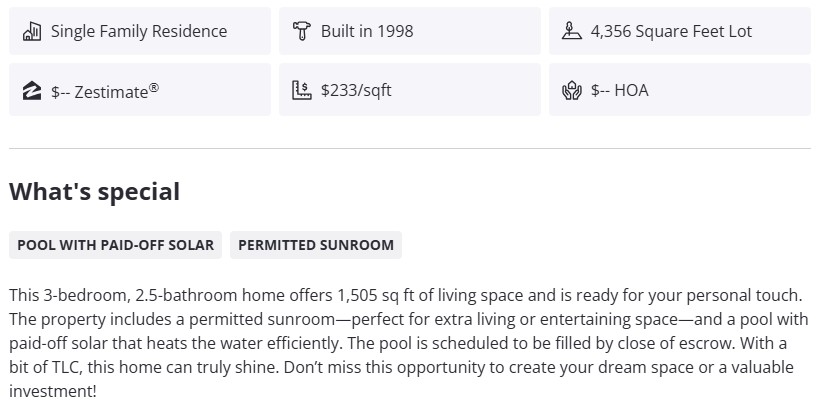Click the building icon beside Single Family Residence
Screen dimensions: 834x408
tap(31, 31)
